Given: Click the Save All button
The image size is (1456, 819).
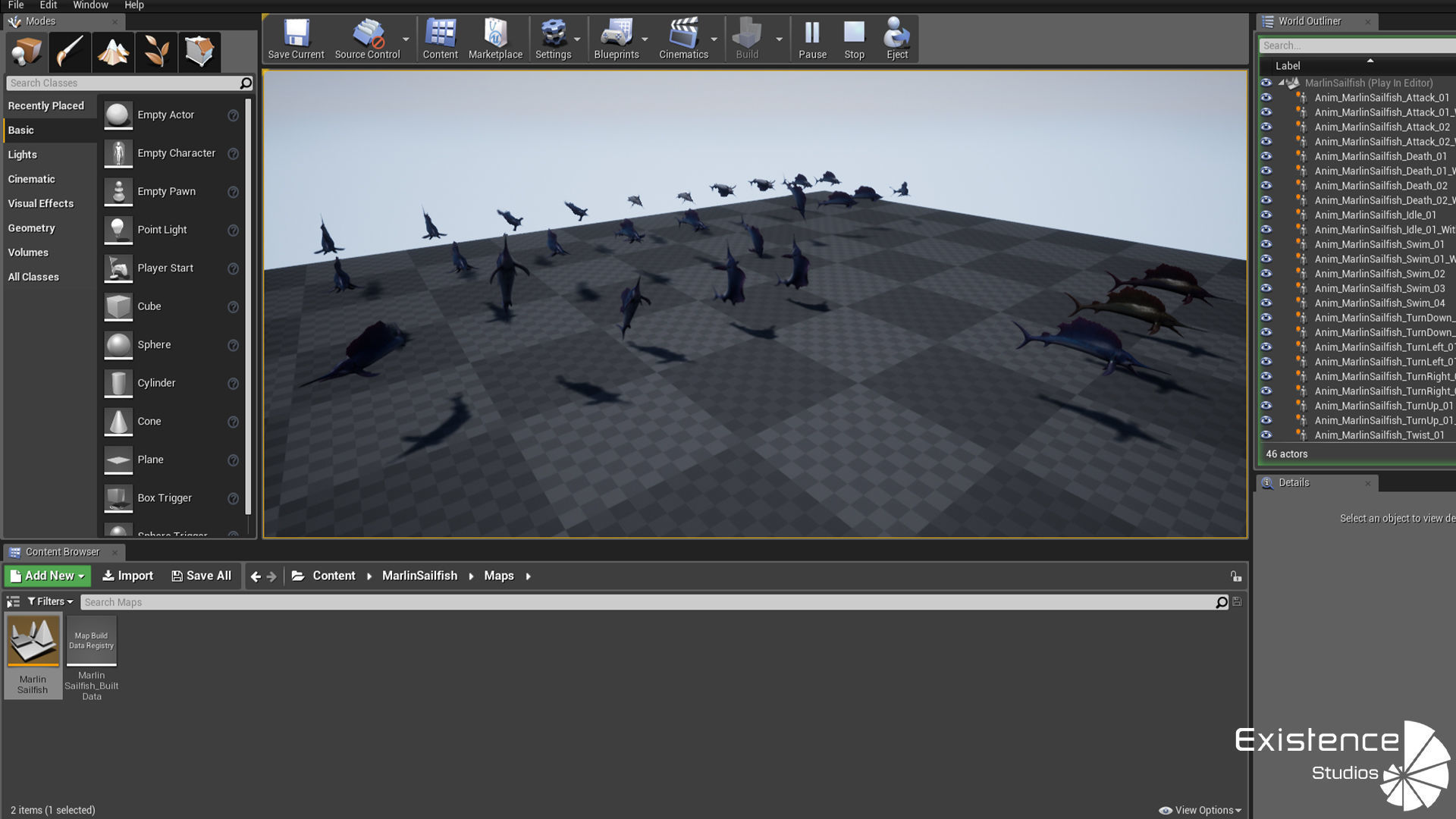Looking at the screenshot, I should coord(201,576).
